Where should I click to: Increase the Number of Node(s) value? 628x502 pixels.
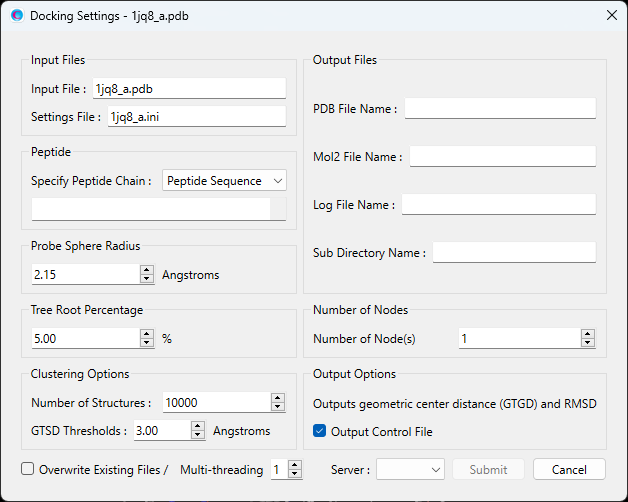tap(587, 334)
